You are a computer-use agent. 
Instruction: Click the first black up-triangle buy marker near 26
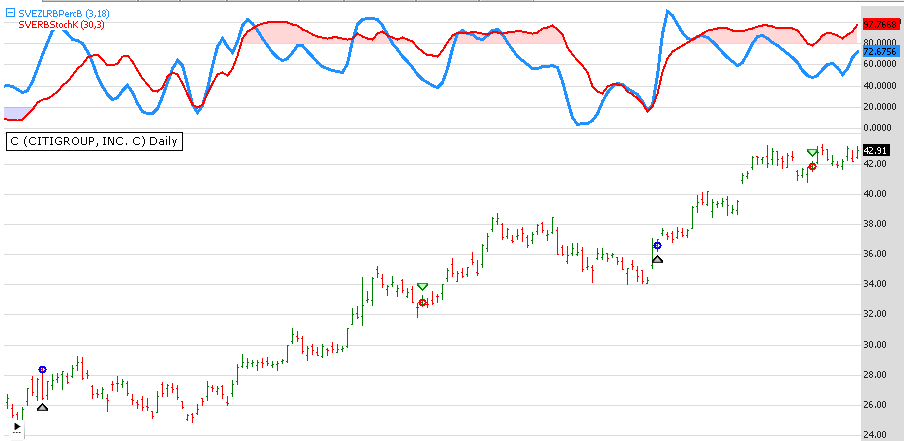42,406
